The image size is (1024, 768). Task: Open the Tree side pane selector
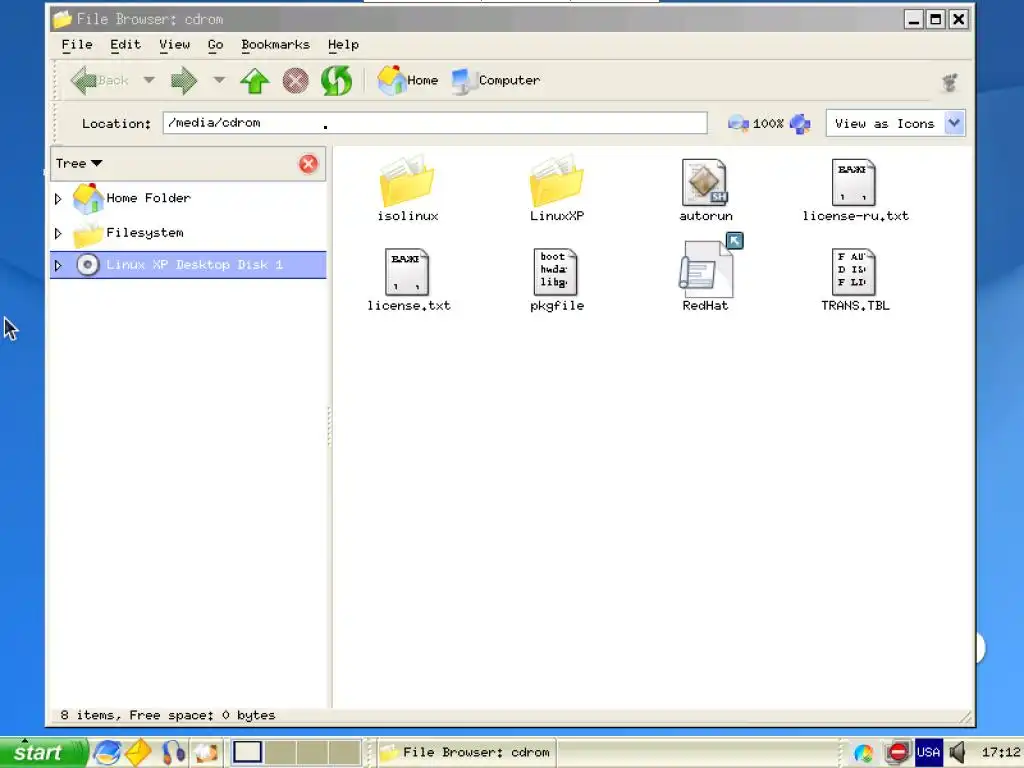(79, 163)
